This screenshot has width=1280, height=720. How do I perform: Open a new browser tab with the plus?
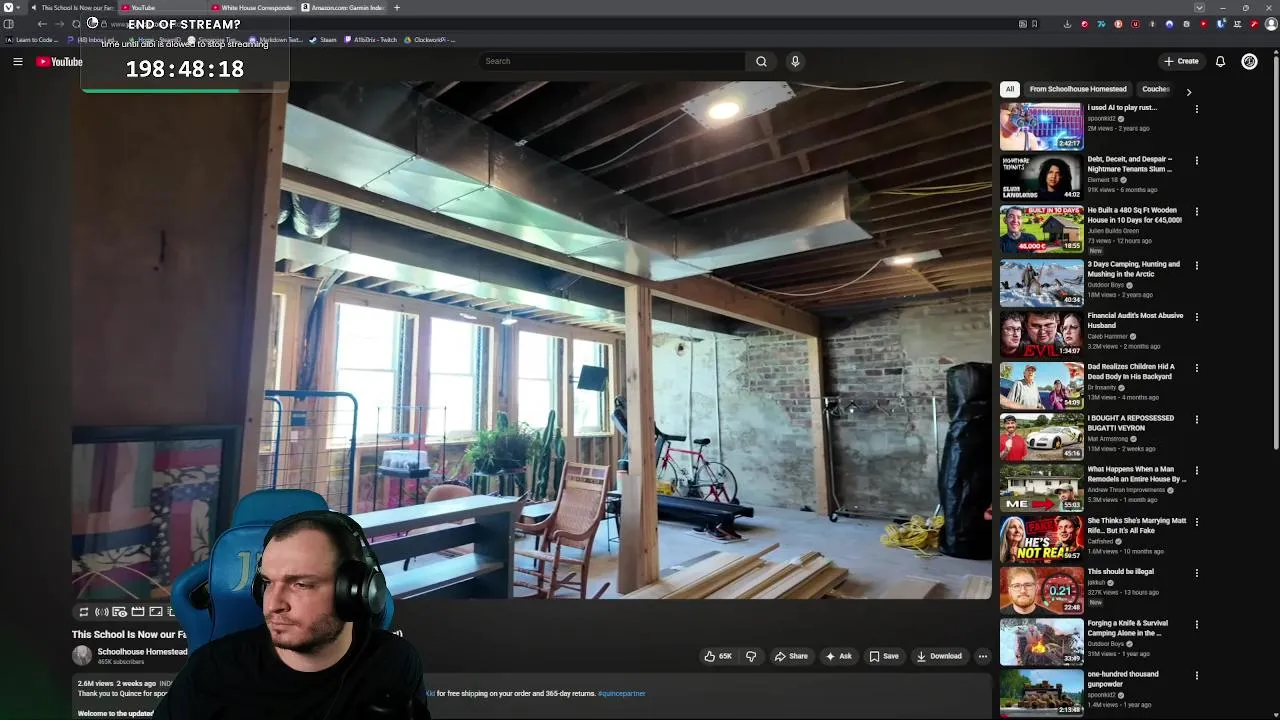[397, 7]
